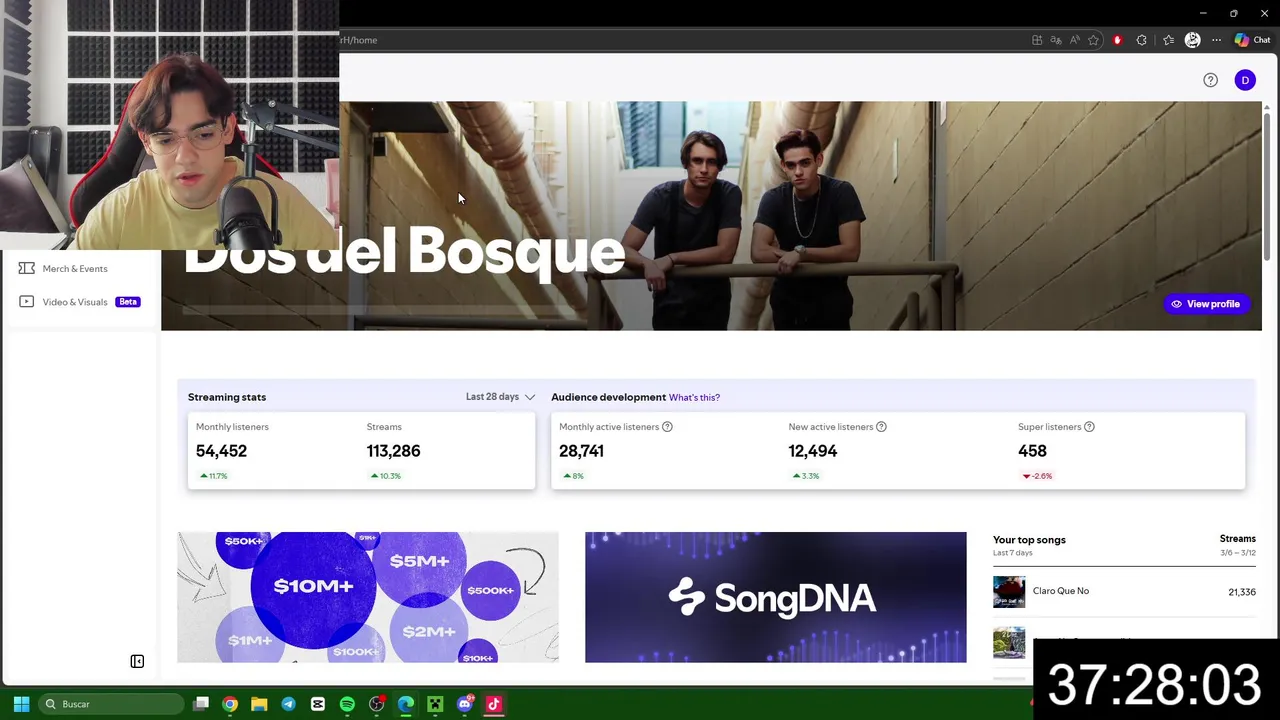Open the Claro Que No song row
Screen dimensions: 1280x720
point(1124,591)
